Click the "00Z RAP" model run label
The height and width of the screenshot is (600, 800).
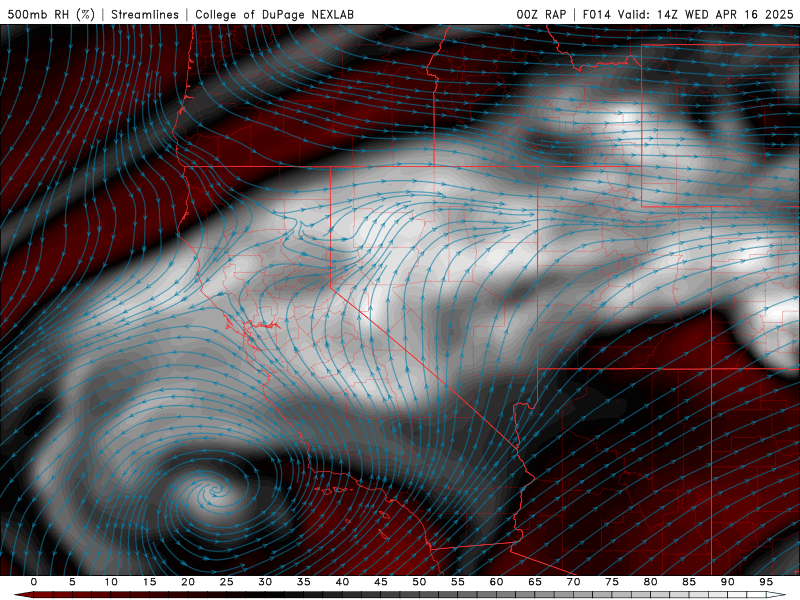pos(541,14)
